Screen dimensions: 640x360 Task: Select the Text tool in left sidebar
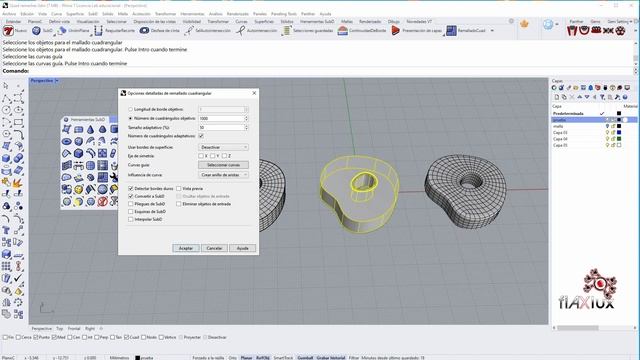click(x=6, y=231)
